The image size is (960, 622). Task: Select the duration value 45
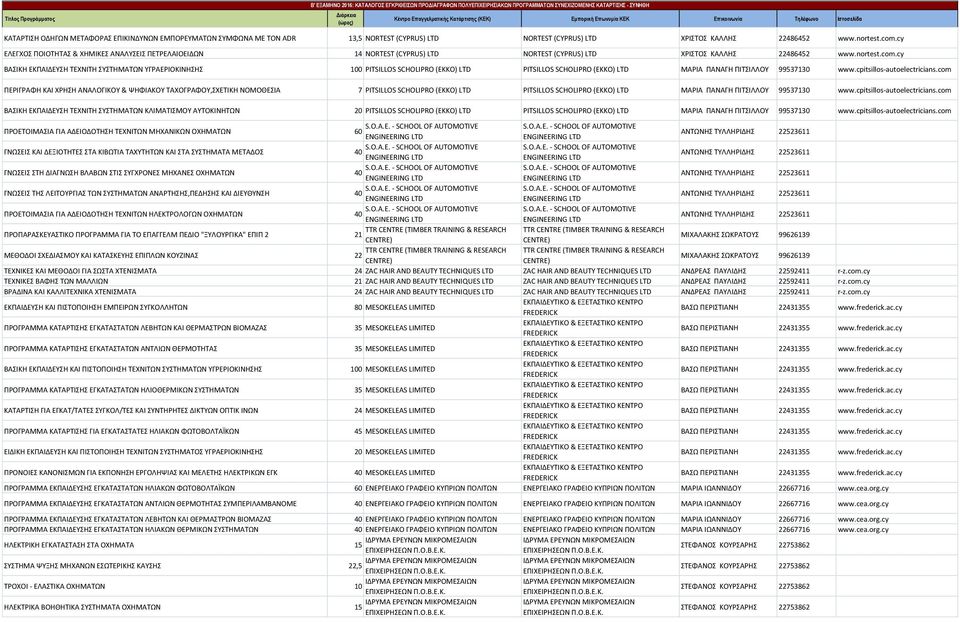tap(358, 432)
